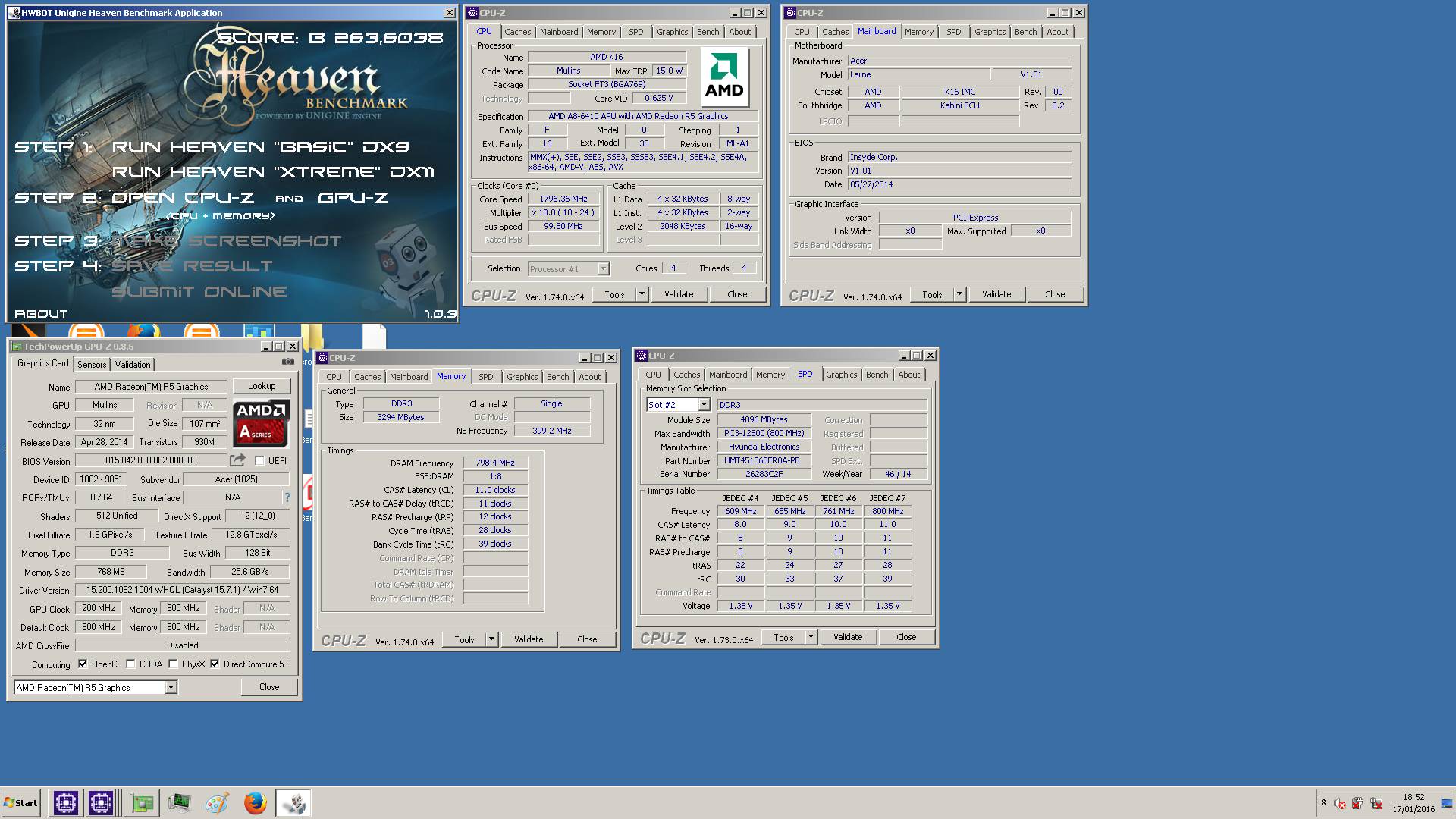Open the Paint taskbar icon
The height and width of the screenshot is (819, 1456).
(x=217, y=803)
